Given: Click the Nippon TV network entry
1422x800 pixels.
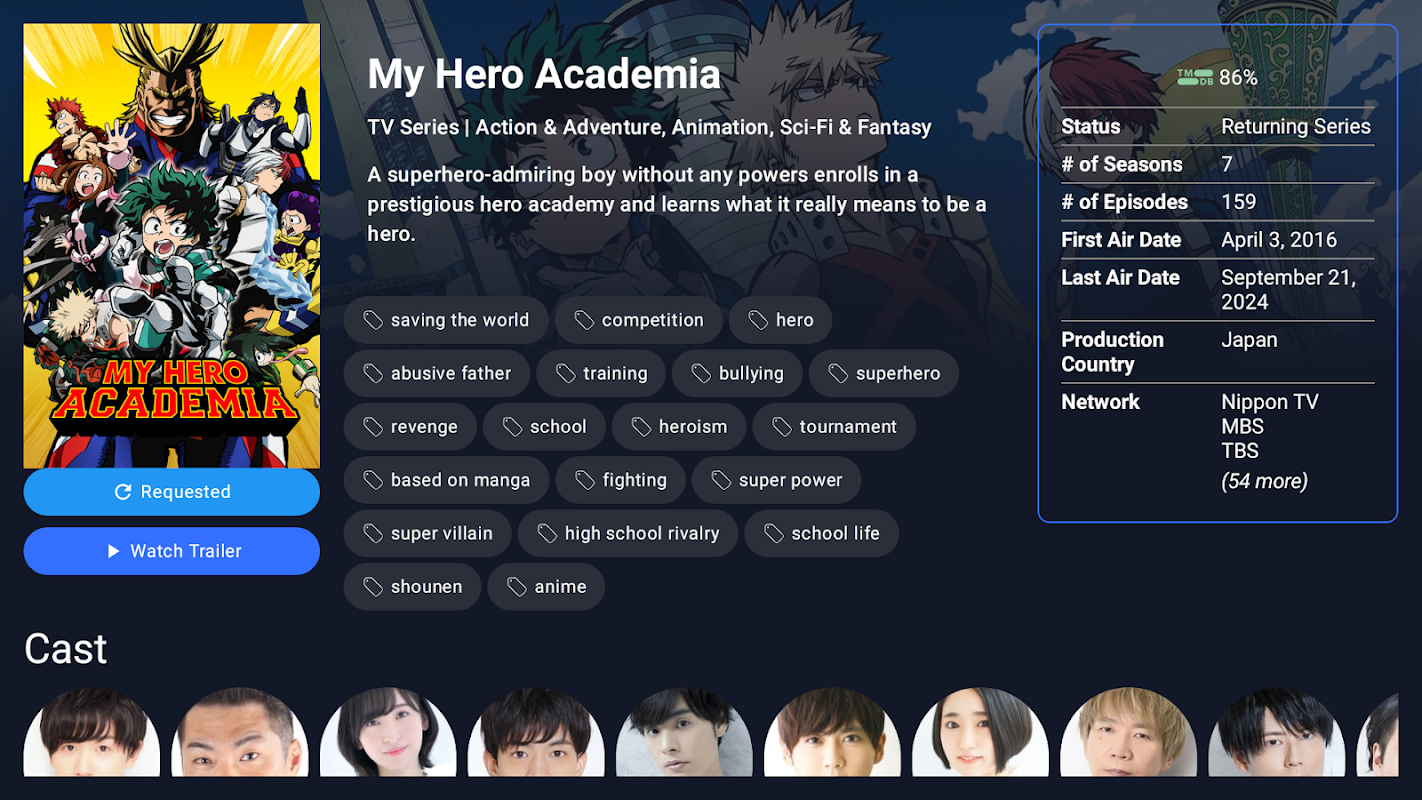Looking at the screenshot, I should [1270, 402].
